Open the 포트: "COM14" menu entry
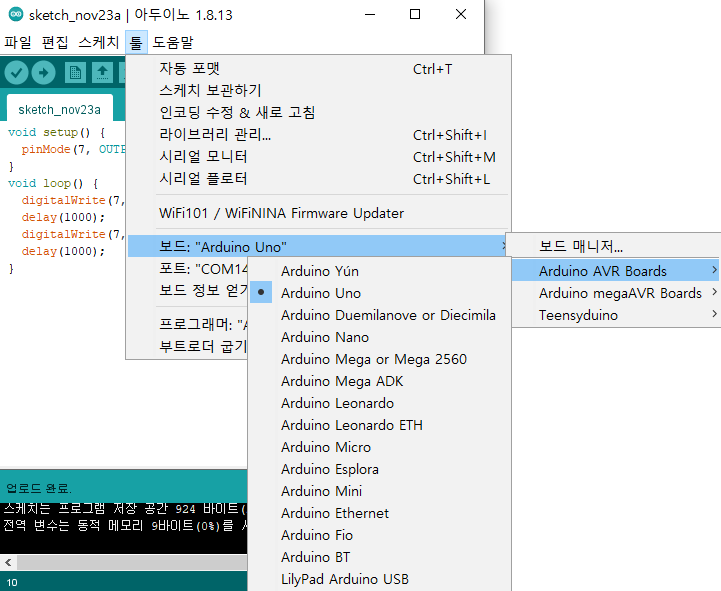Screen dimensions: 721x591 (188, 269)
